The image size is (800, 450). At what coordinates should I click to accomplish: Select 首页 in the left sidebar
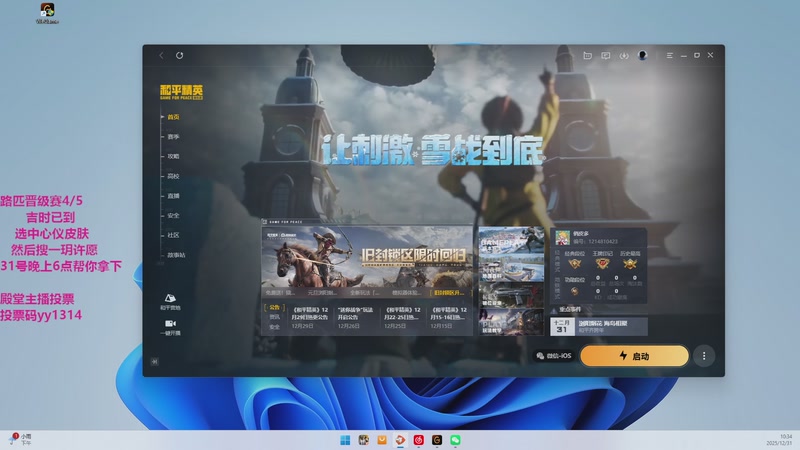173,117
